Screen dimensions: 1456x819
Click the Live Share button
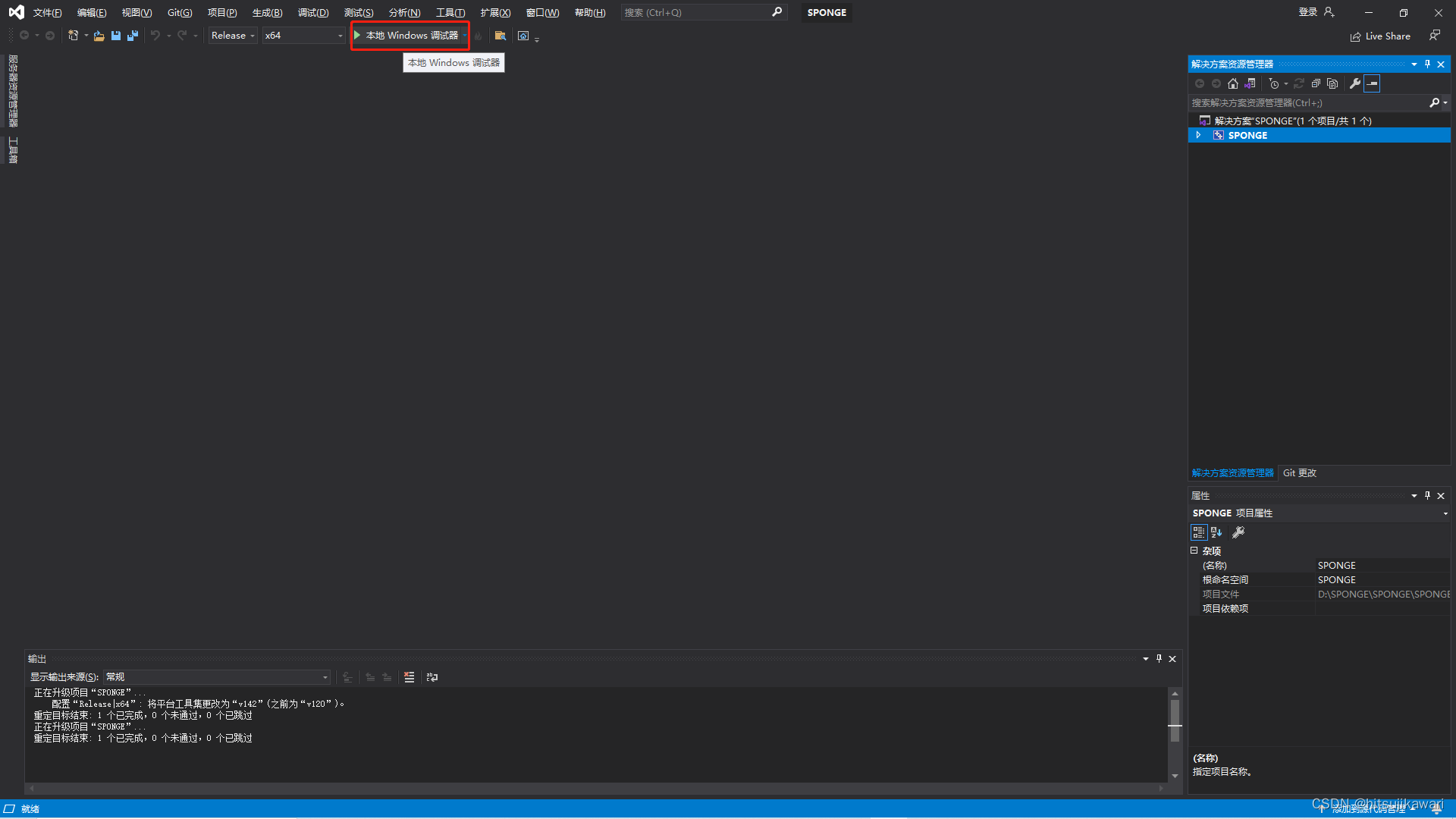[1380, 36]
